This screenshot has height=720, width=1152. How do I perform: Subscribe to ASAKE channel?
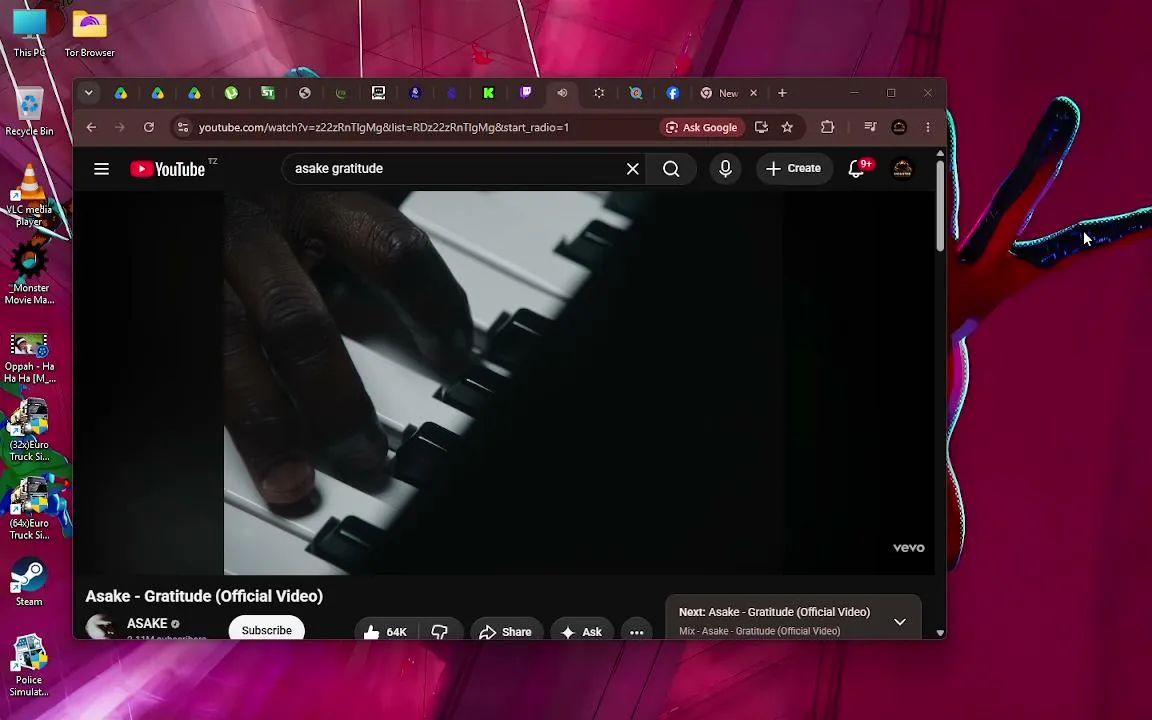point(267,630)
